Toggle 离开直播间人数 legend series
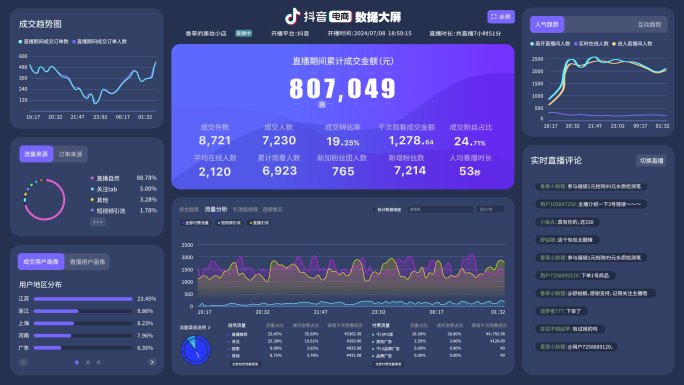684x385 pixels. pyautogui.click(x=551, y=44)
